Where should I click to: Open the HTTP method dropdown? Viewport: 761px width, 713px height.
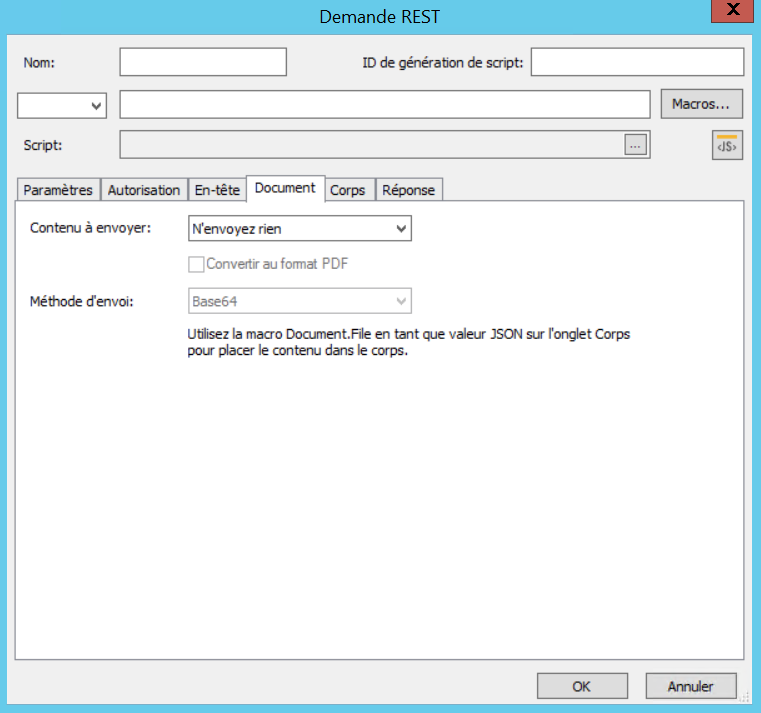62,105
